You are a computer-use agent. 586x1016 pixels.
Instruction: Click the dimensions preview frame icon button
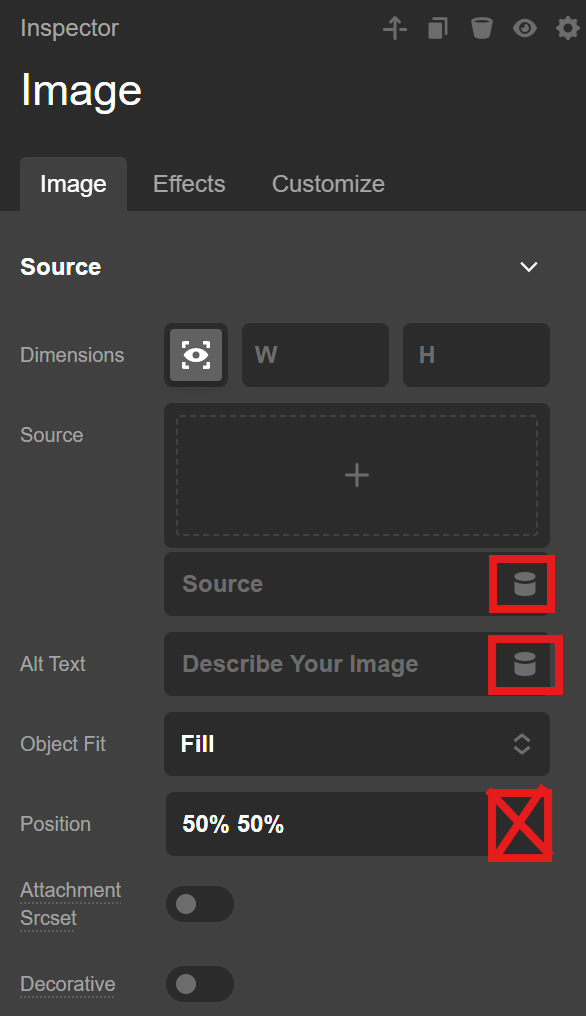click(196, 355)
